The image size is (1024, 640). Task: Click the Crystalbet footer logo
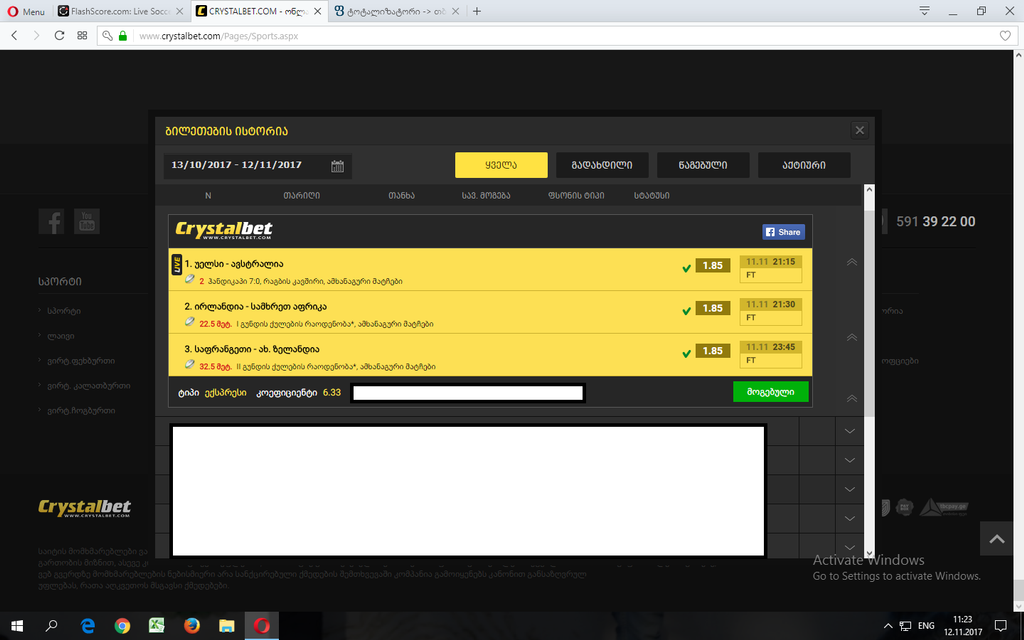click(84, 507)
